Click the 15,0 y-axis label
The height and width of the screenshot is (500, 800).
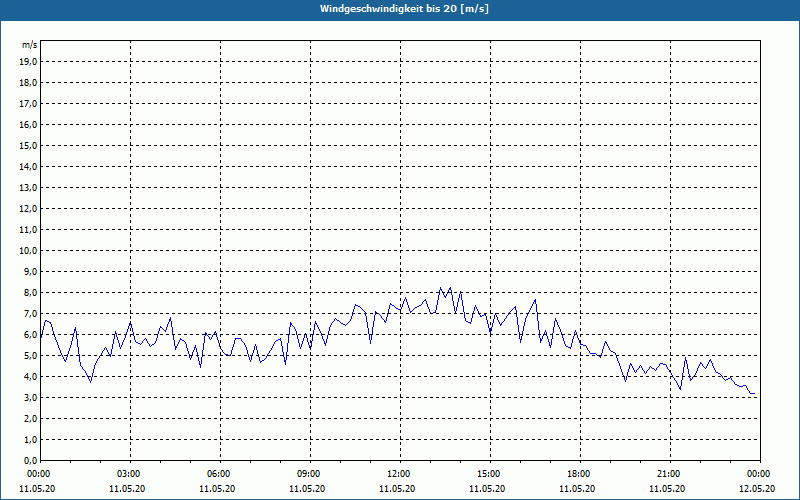(x=29, y=145)
